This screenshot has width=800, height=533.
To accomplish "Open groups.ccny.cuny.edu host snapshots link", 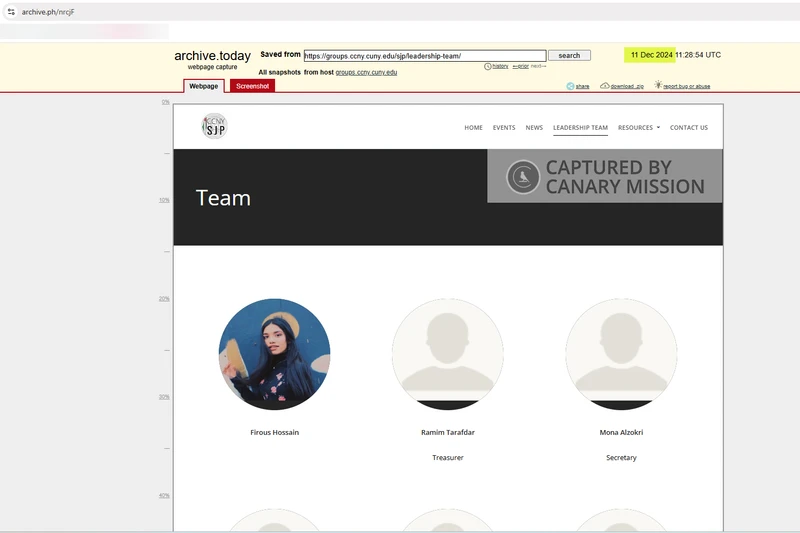I will click(x=366, y=72).
